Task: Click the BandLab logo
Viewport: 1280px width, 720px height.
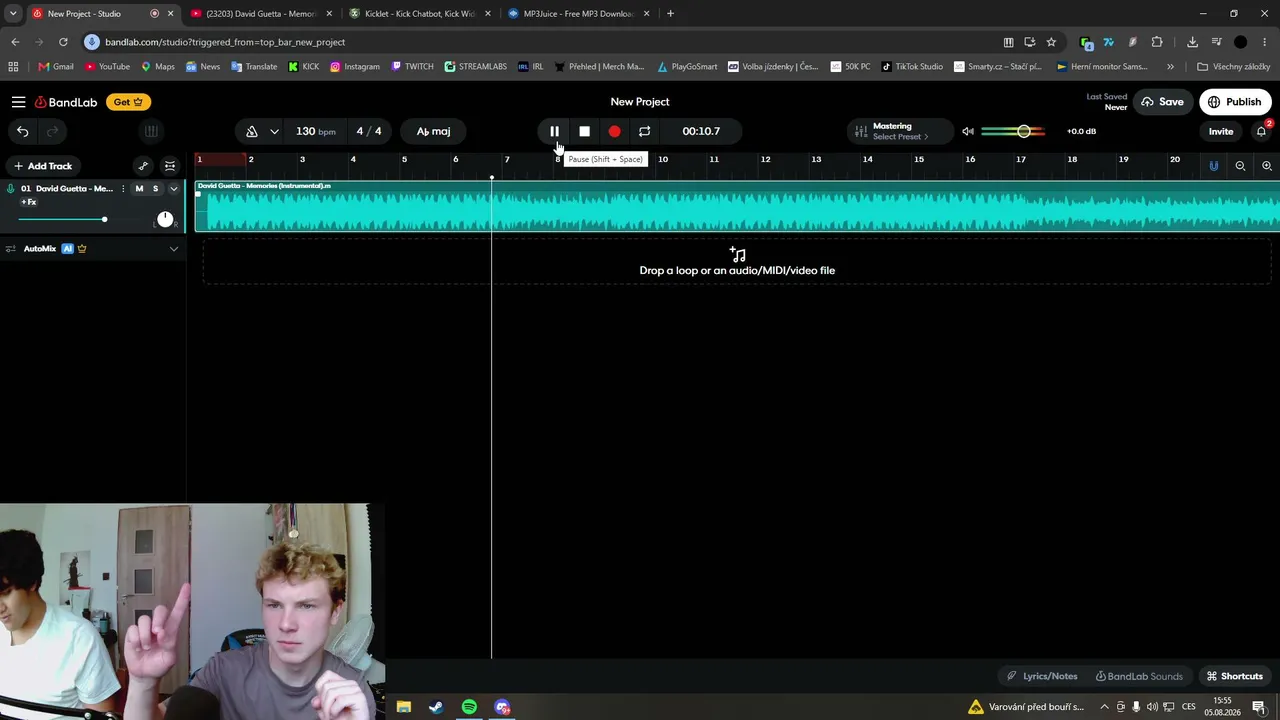Action: 66,102
